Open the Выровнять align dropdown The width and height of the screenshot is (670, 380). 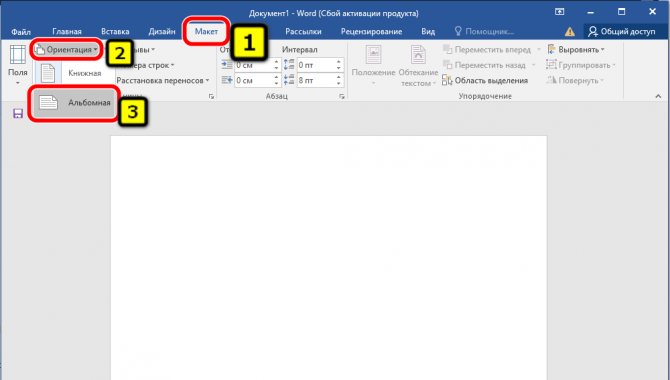(576, 50)
